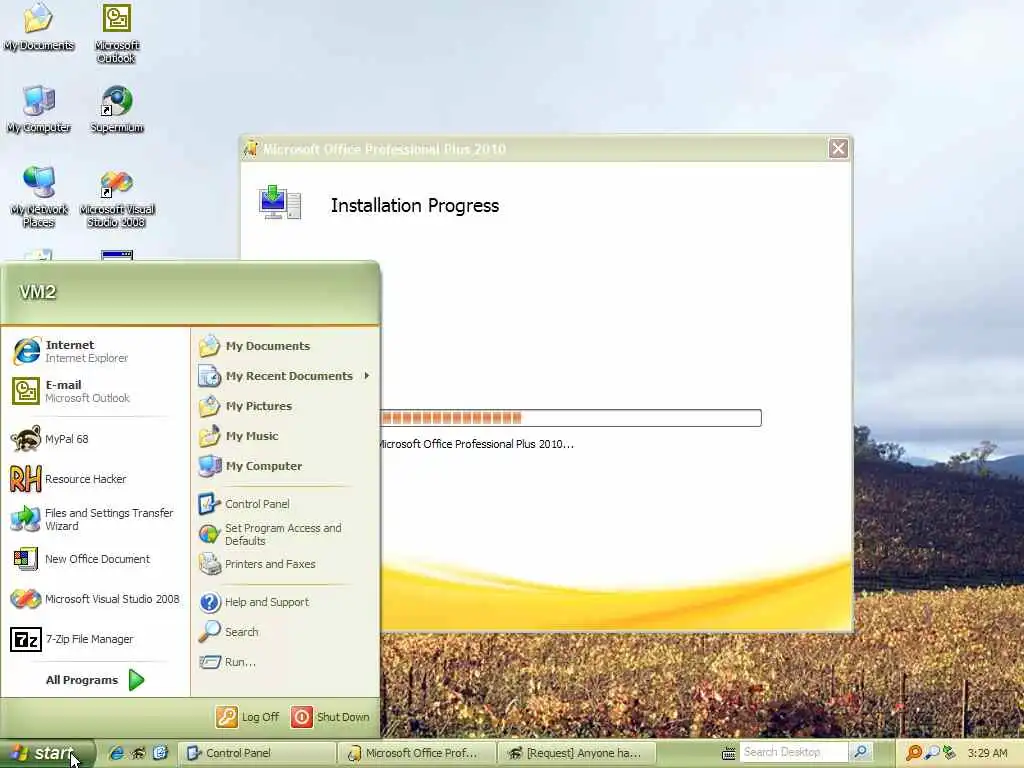Switch to Control Panel taskbar button
The image size is (1024, 768).
tap(257, 753)
